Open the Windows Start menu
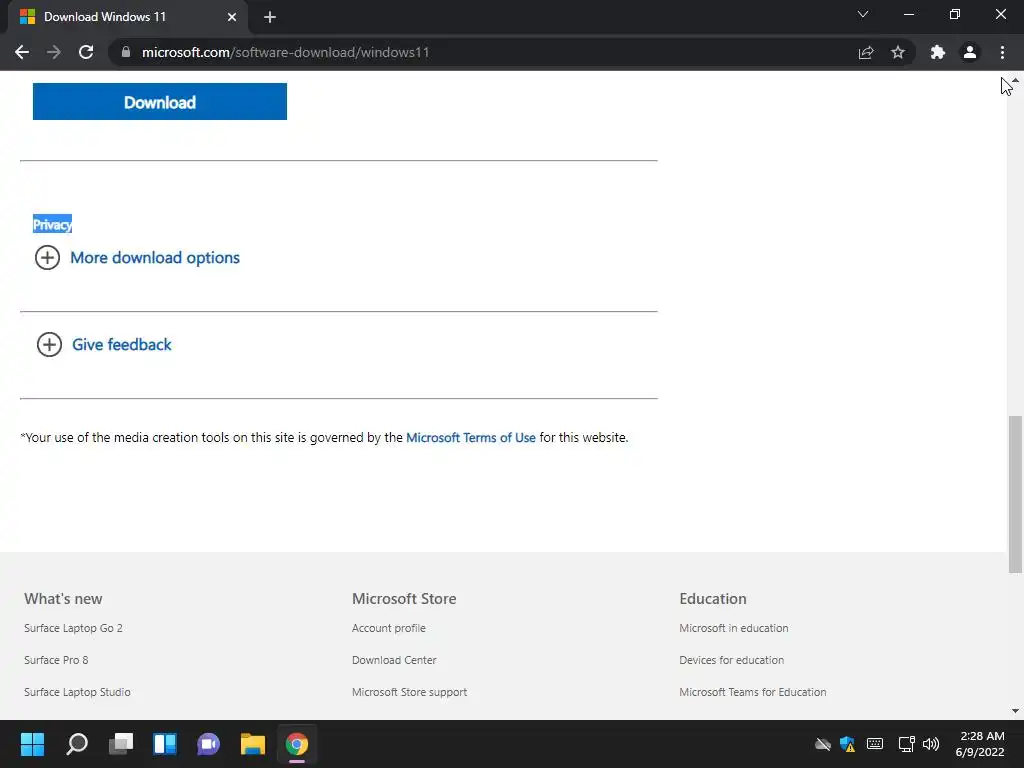The height and width of the screenshot is (768, 1024). click(x=32, y=744)
